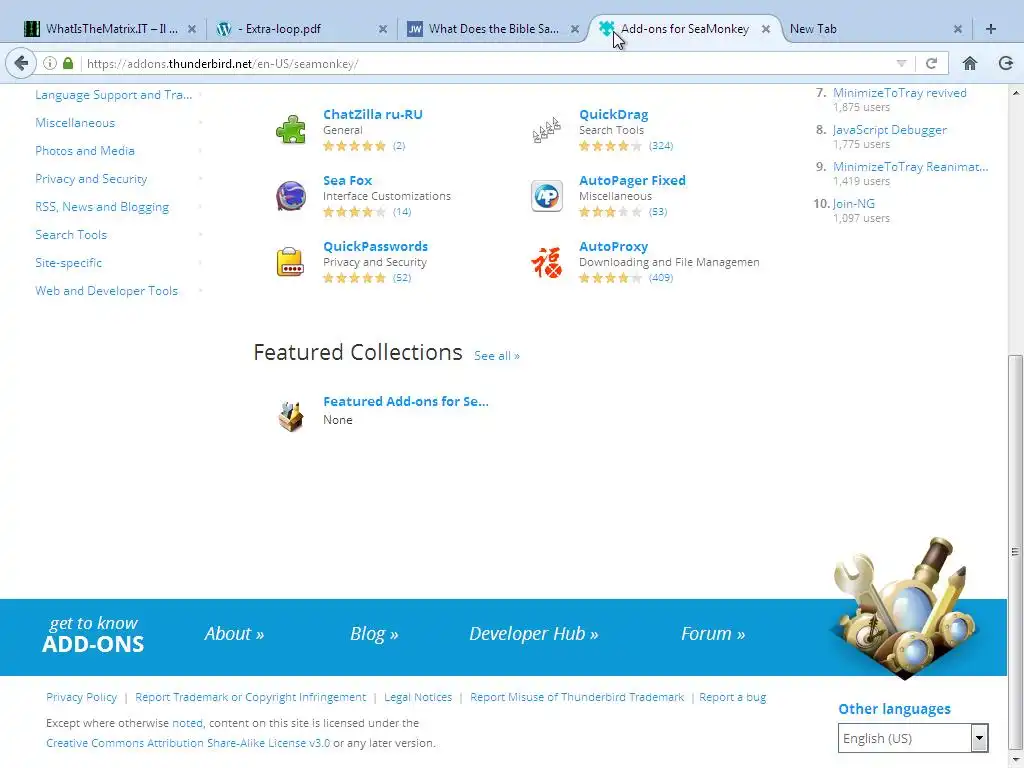The image size is (1024, 768).
Task: Open Report Misuse of Thunderbird Trademark link
Action: coord(577,697)
